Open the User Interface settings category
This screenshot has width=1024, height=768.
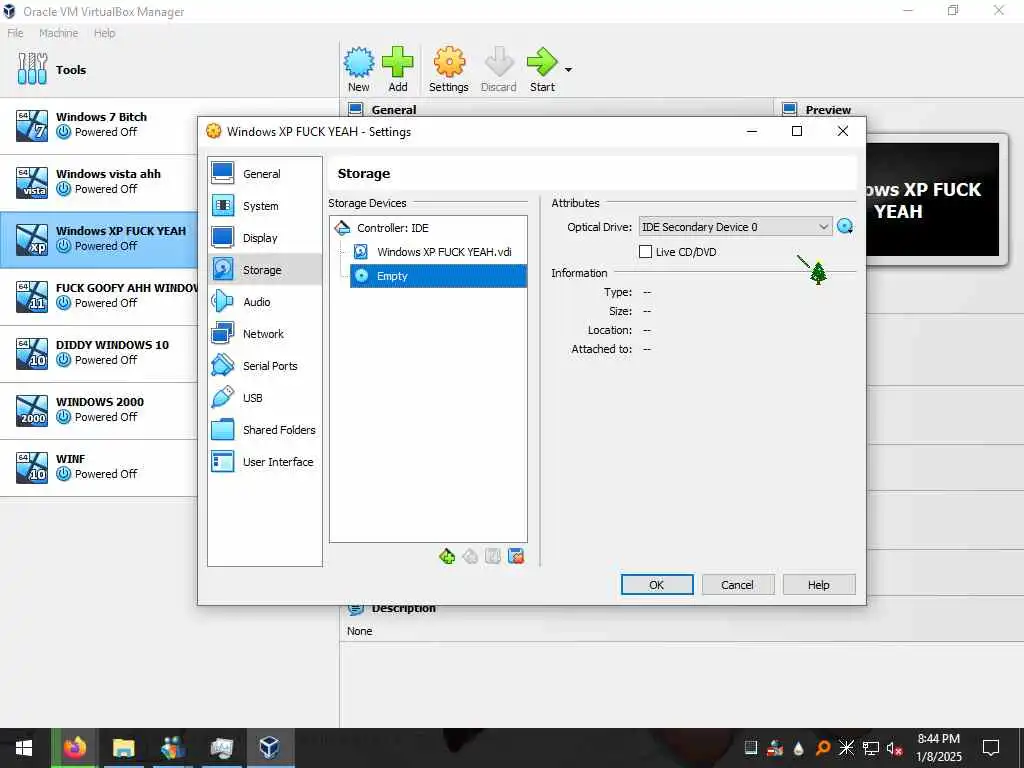(264, 462)
